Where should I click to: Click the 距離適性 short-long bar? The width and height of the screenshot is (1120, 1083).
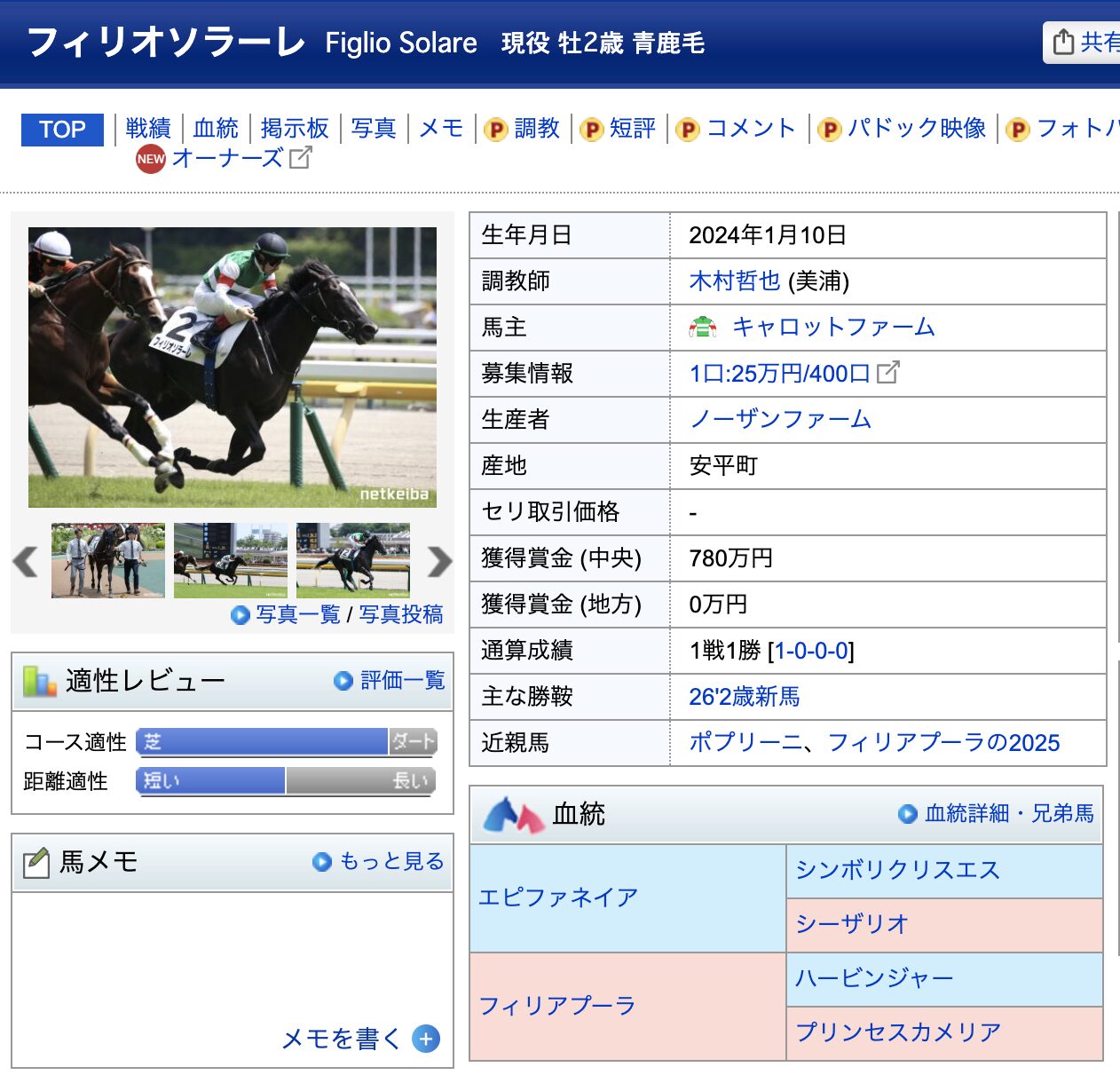coord(287,781)
